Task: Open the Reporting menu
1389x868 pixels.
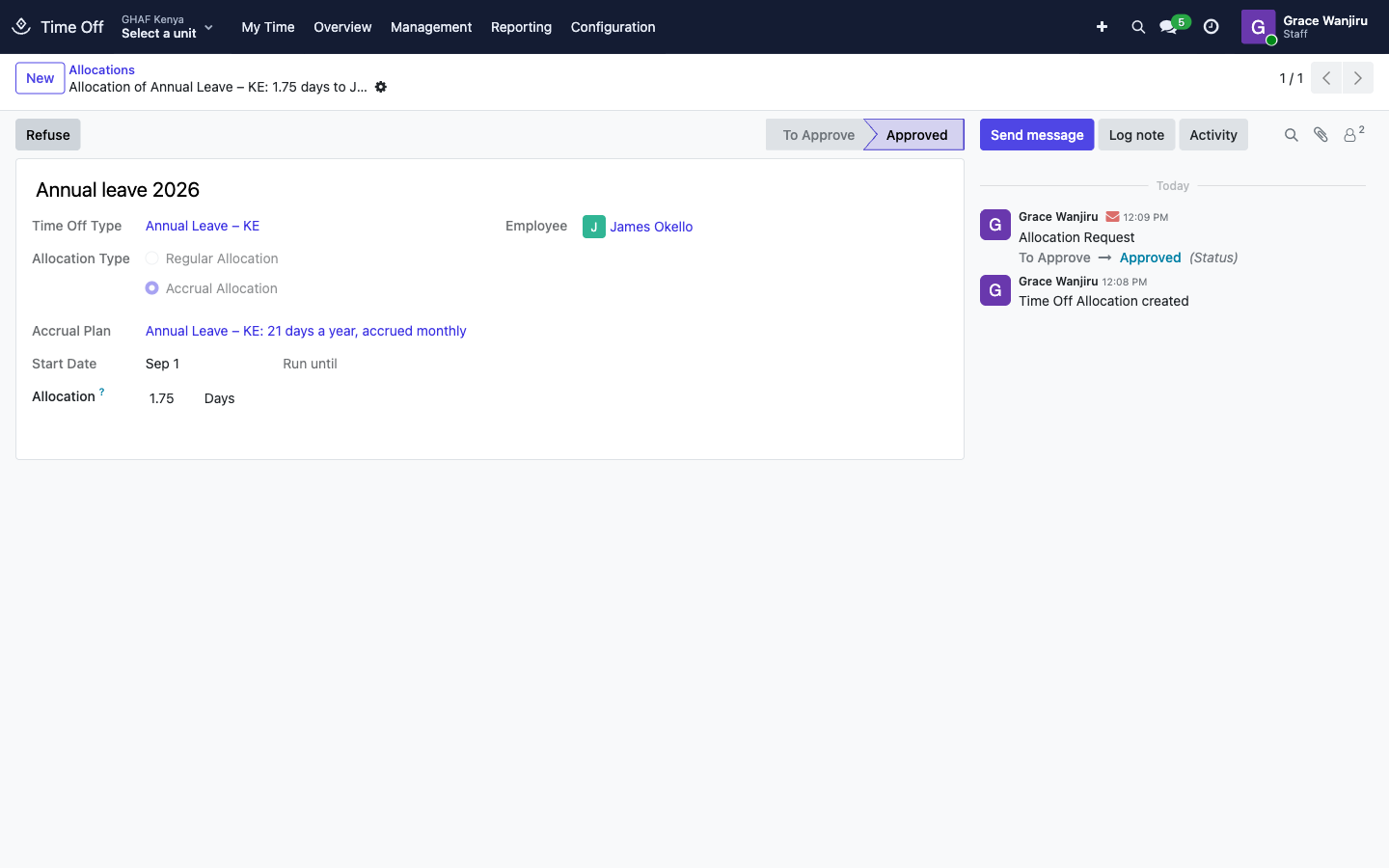Action: [521, 27]
